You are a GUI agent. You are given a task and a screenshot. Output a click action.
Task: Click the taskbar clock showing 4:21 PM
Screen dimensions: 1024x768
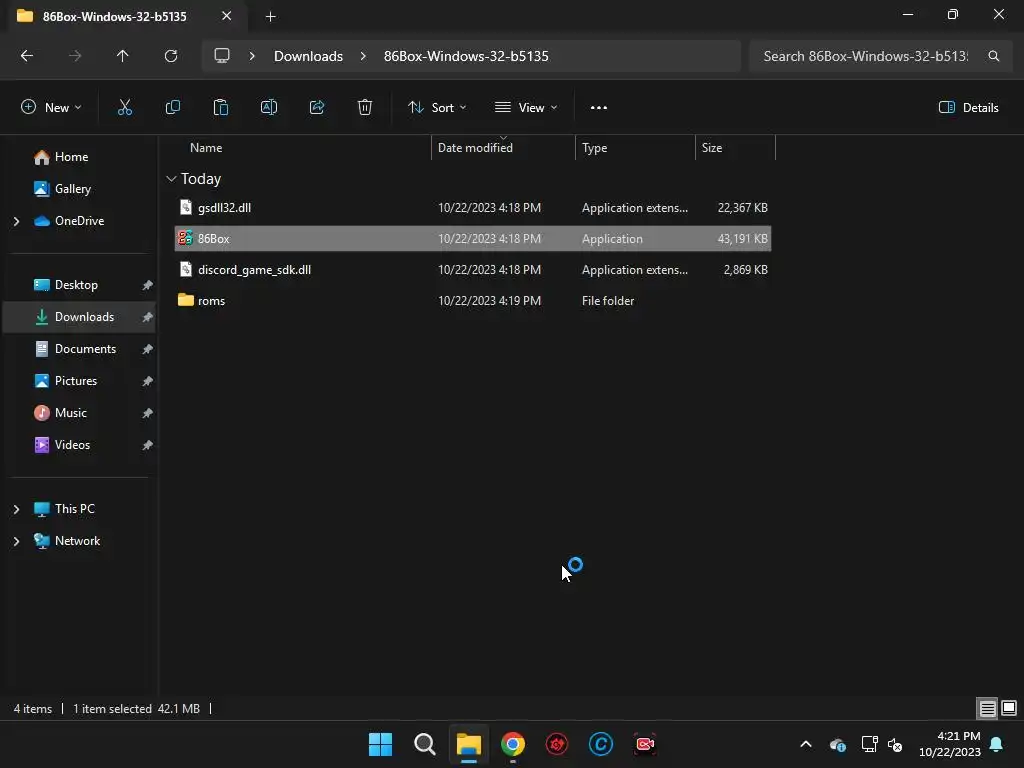pyautogui.click(x=950, y=744)
